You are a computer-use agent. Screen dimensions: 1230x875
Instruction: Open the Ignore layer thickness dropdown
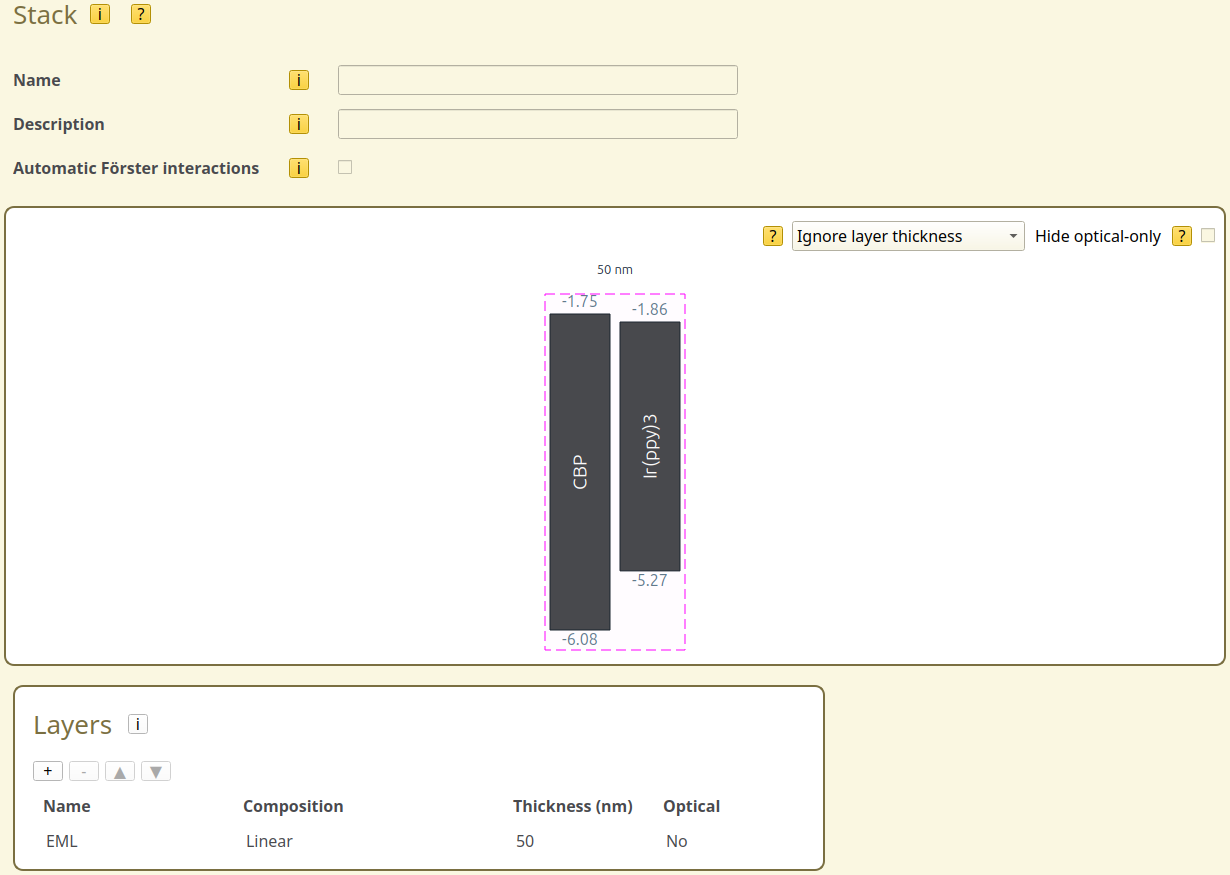[x=907, y=236]
